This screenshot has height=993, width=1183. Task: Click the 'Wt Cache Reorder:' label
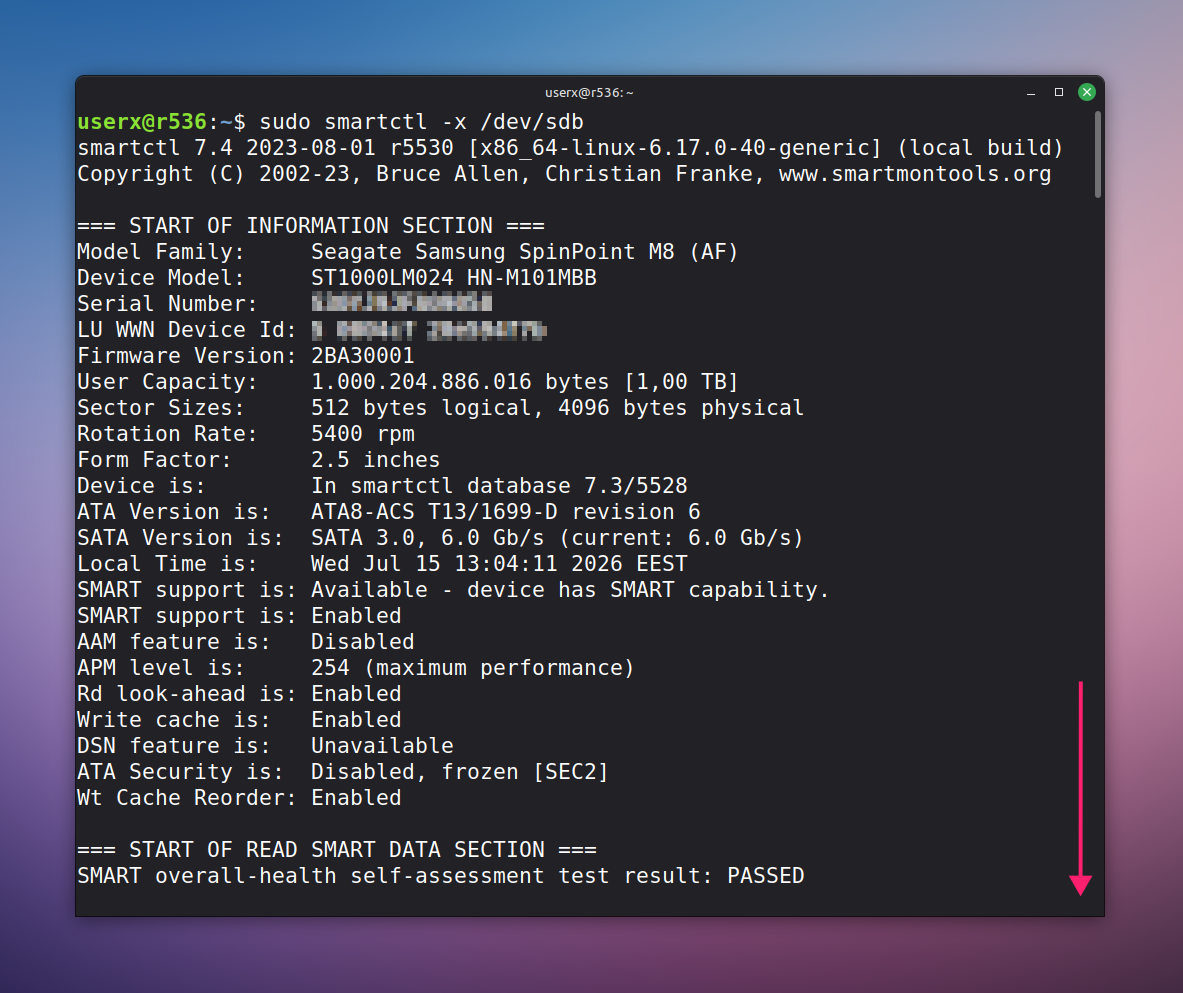coord(186,798)
